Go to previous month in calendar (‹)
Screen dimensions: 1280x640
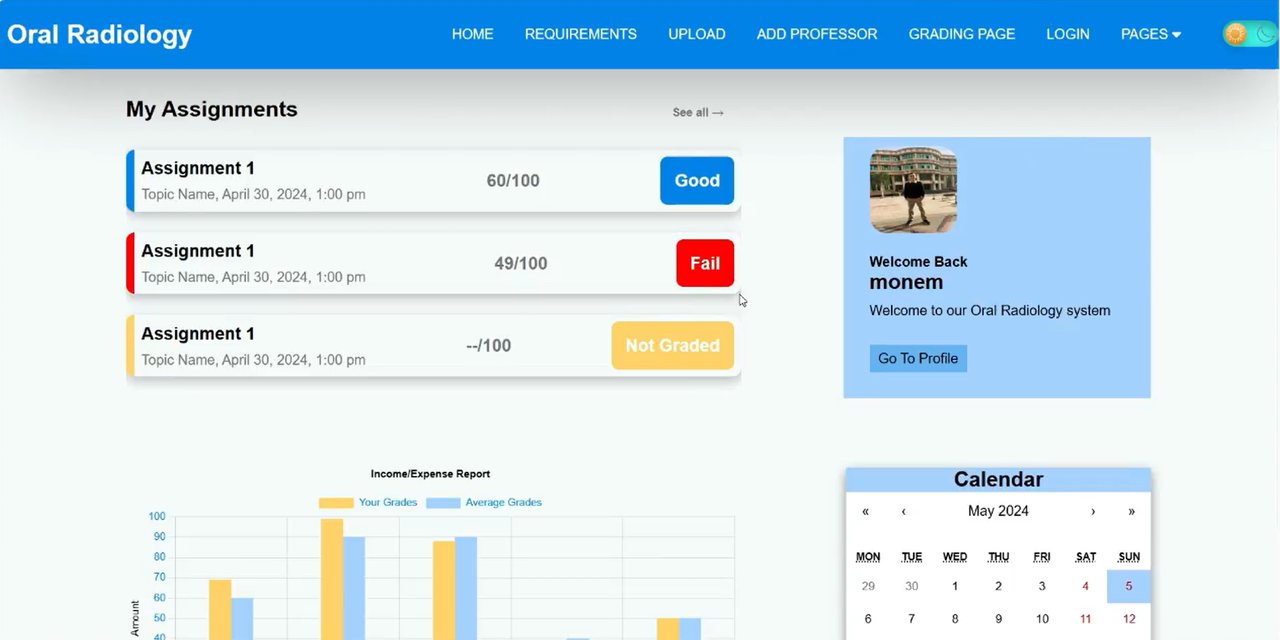[x=904, y=511]
